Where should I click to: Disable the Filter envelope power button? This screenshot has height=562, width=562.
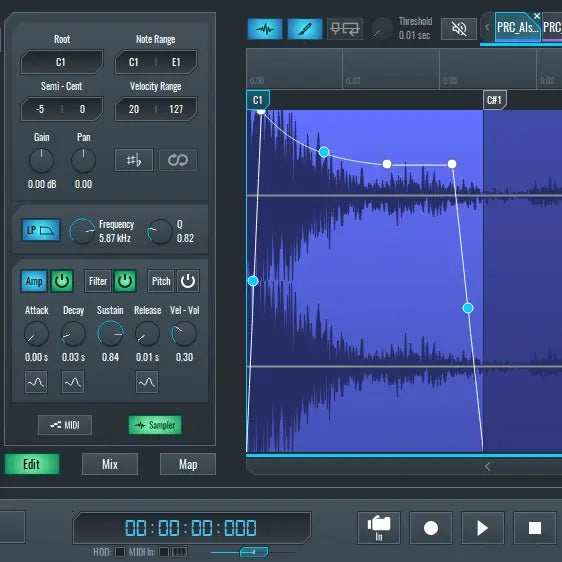[x=125, y=281]
